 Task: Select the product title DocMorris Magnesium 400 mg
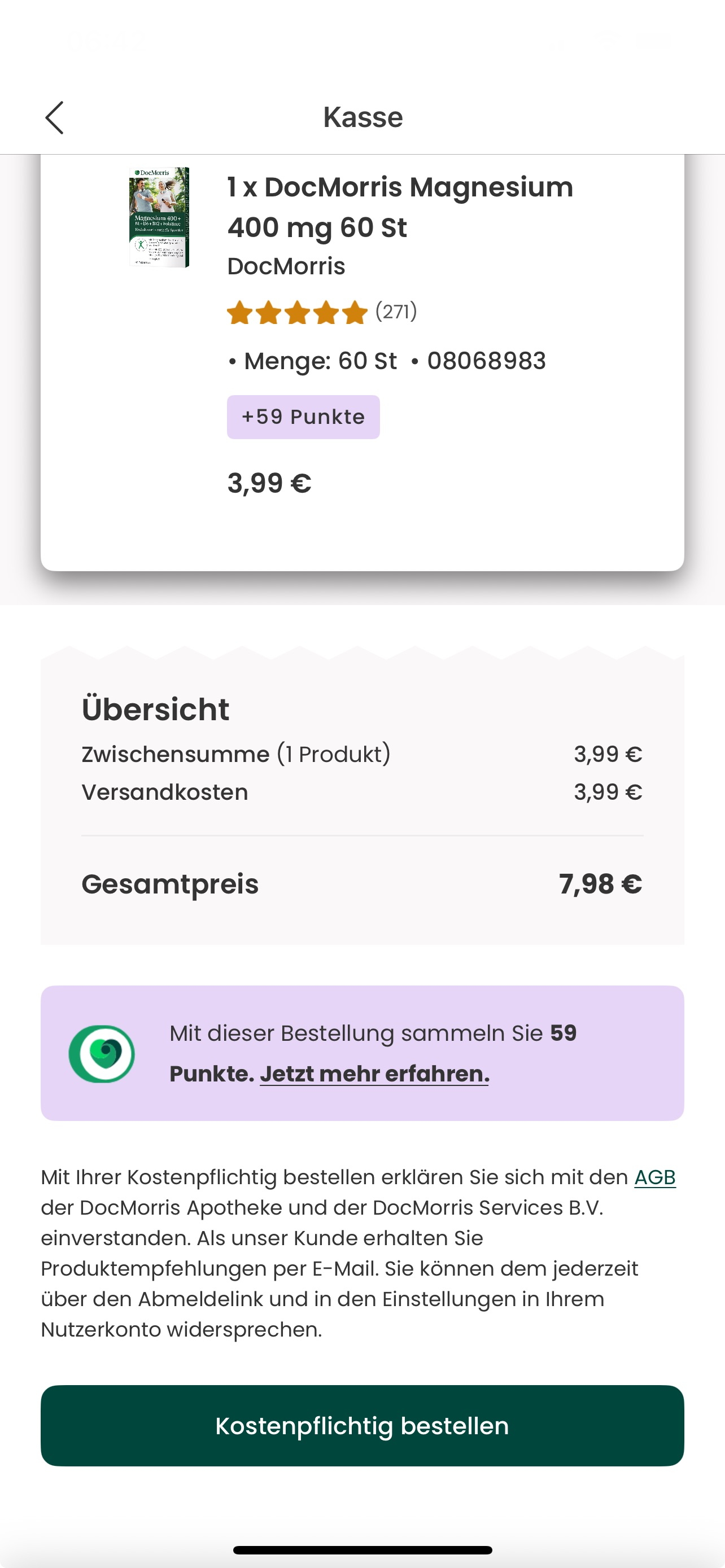pos(400,207)
